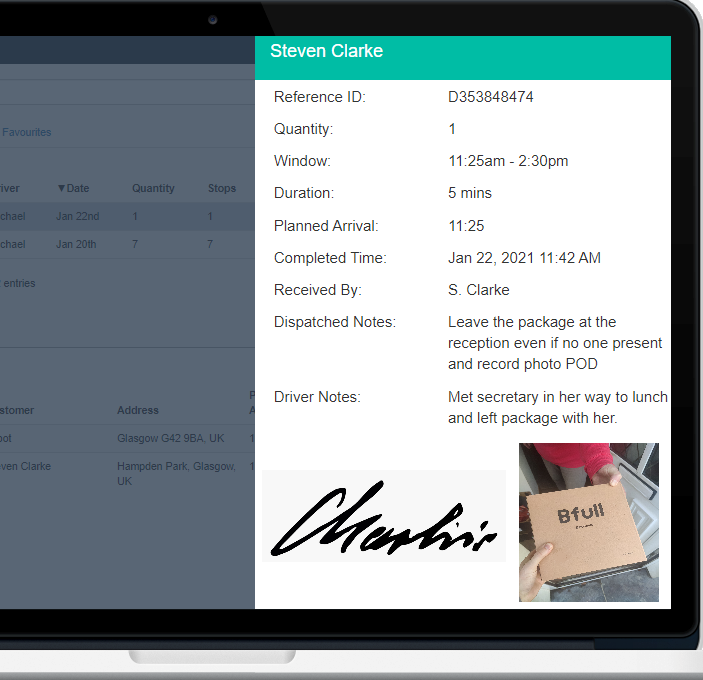Select the reference ID D353848474

click(490, 97)
